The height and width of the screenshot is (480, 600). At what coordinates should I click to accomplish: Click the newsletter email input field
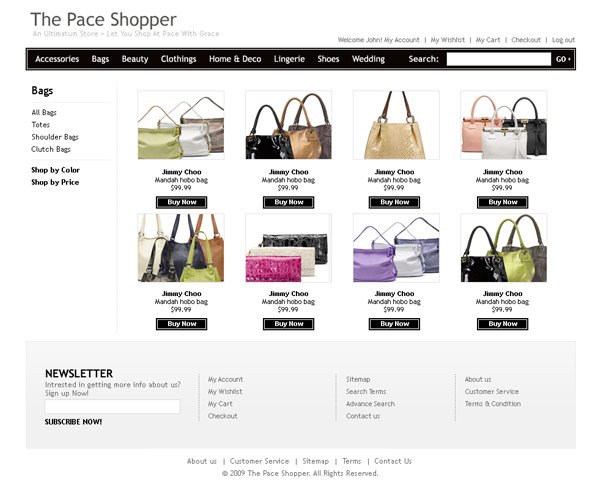(112, 407)
